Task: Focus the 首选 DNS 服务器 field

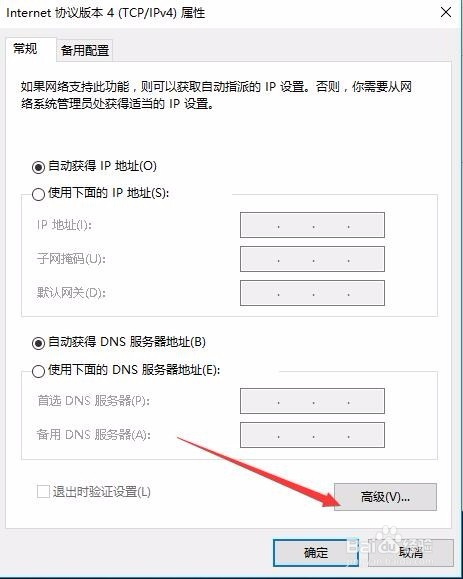Action: 312,401
